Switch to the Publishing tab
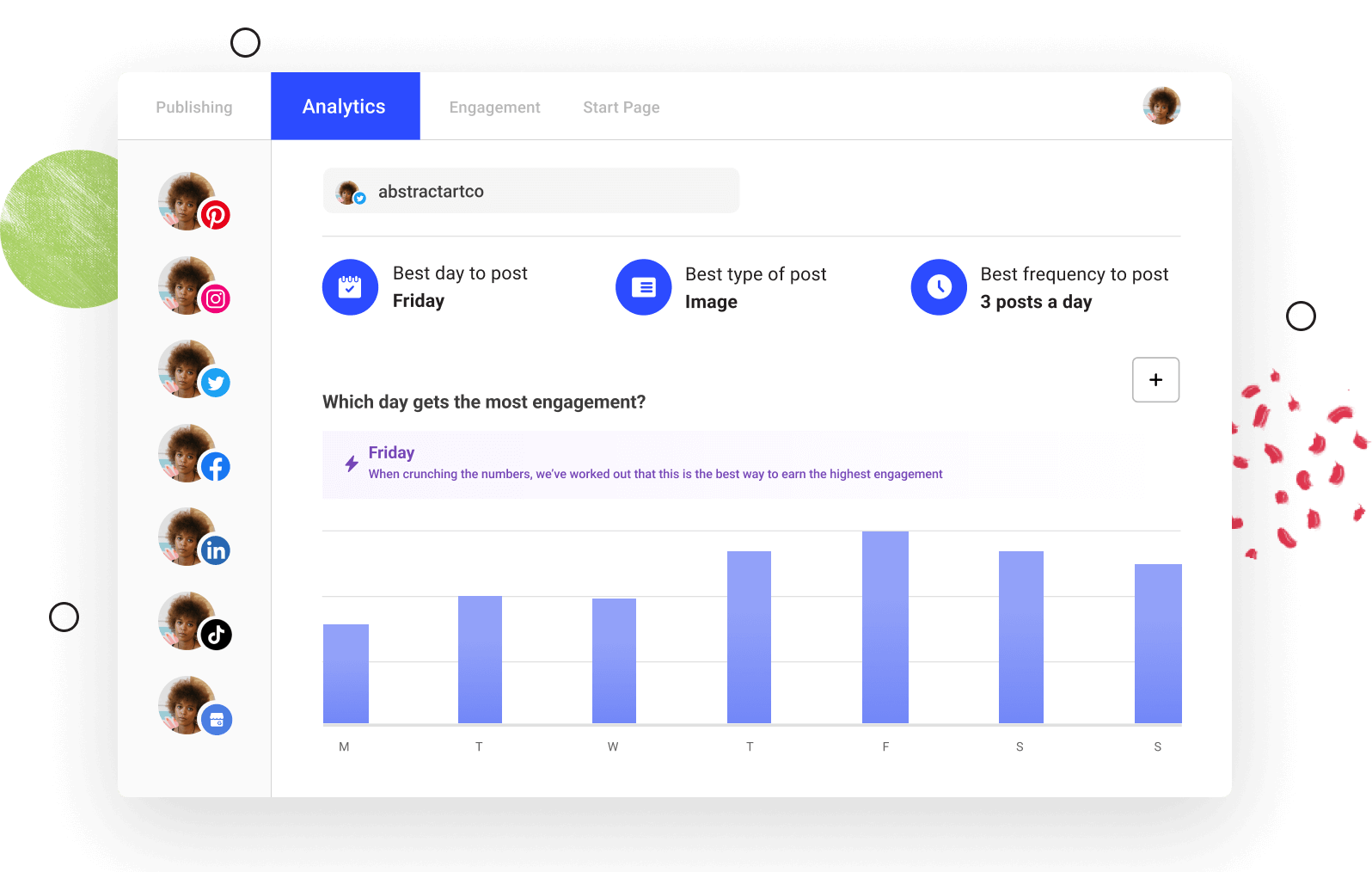Screen dimensions: 1372x872 [x=194, y=107]
